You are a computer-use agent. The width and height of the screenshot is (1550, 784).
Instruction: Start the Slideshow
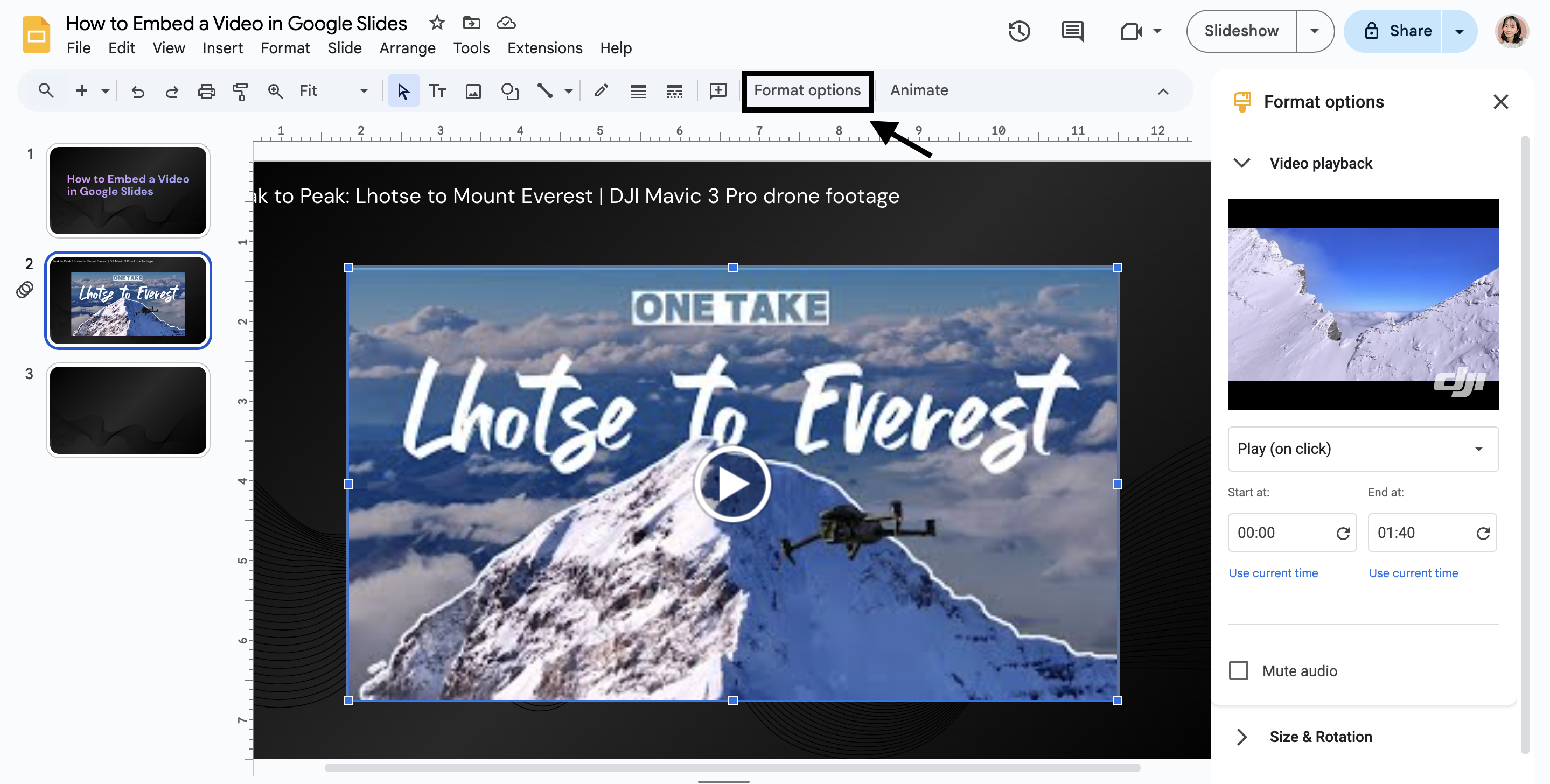click(x=1241, y=31)
